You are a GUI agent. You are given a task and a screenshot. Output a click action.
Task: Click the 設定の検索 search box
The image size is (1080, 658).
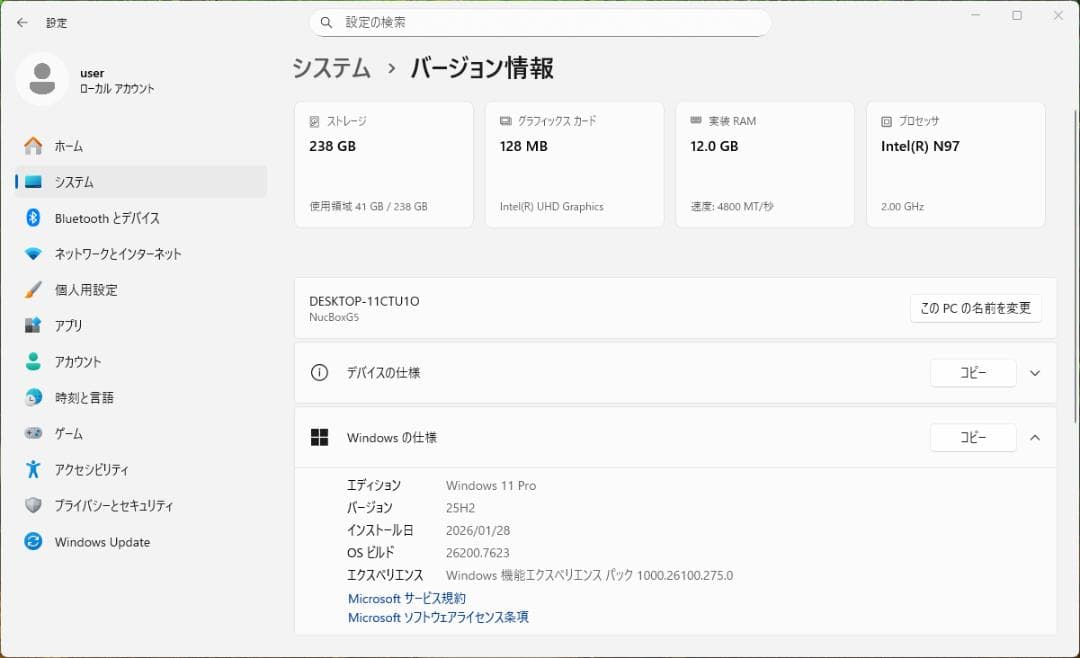540,22
